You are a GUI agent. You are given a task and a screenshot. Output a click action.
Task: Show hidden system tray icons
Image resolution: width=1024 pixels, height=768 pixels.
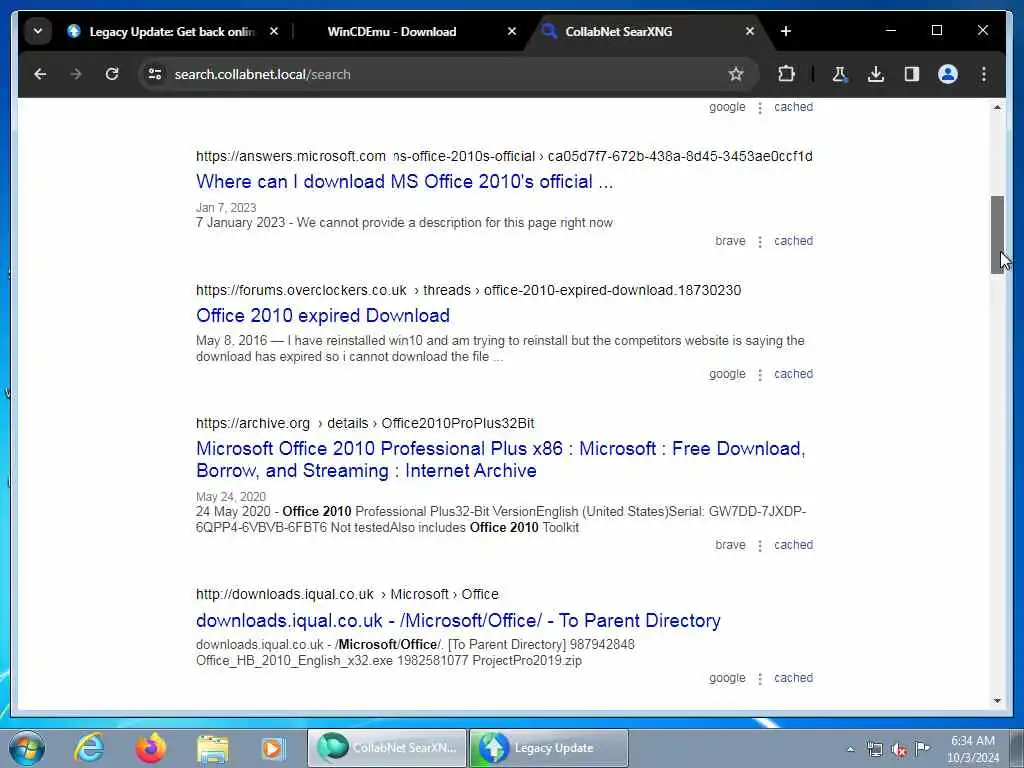tap(850, 749)
